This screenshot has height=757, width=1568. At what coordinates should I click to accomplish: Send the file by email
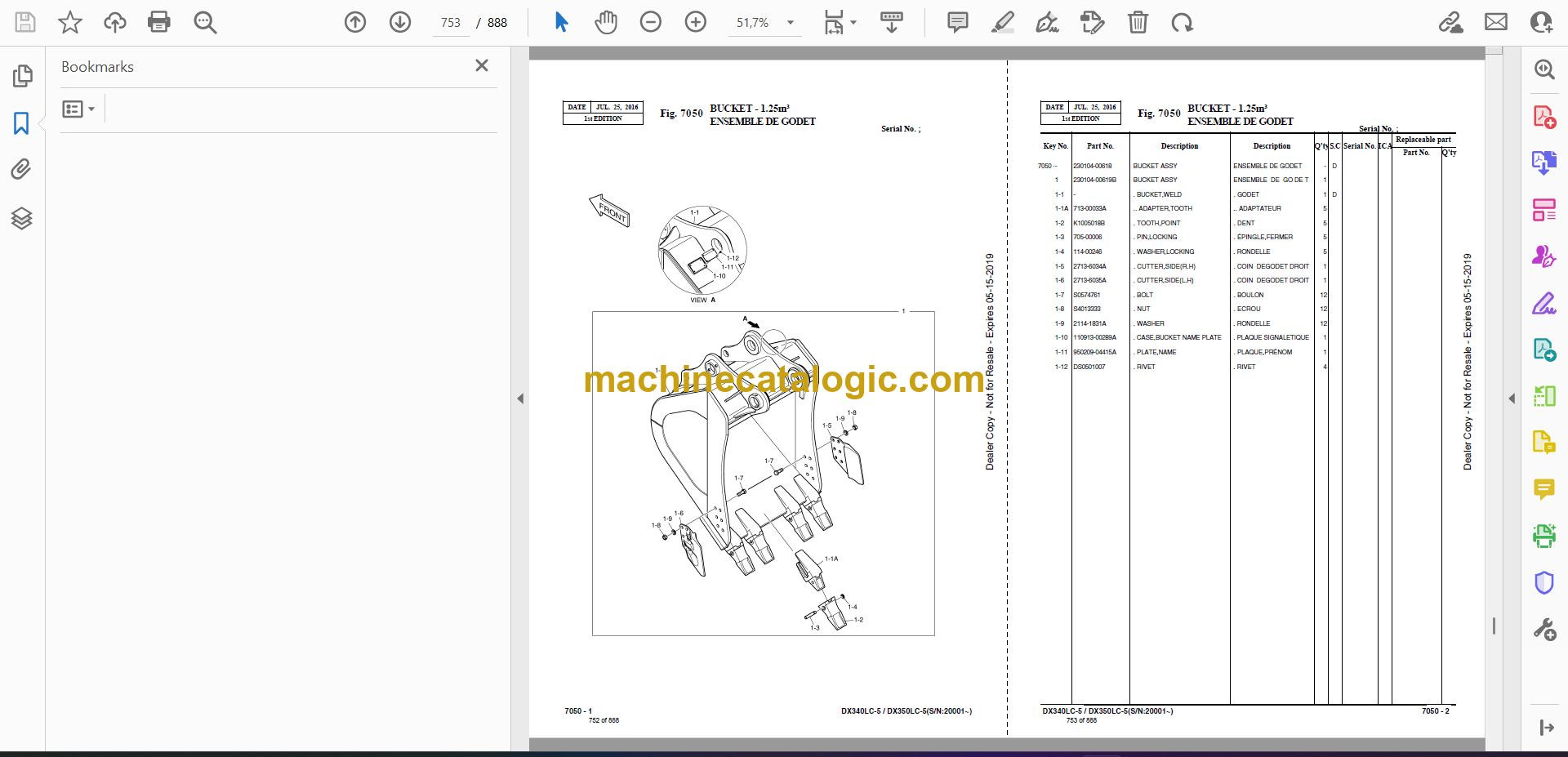tap(1496, 22)
